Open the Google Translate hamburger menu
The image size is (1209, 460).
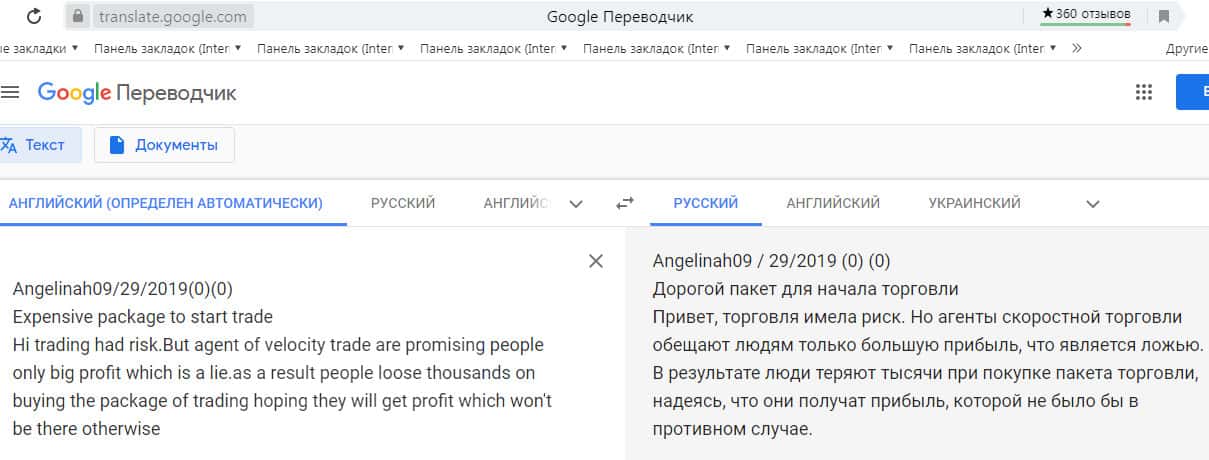(11, 93)
